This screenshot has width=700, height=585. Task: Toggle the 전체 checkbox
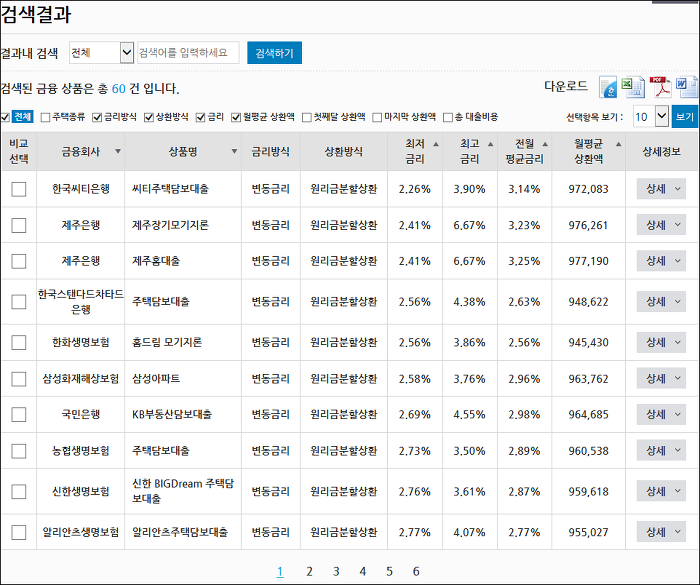pos(5,117)
